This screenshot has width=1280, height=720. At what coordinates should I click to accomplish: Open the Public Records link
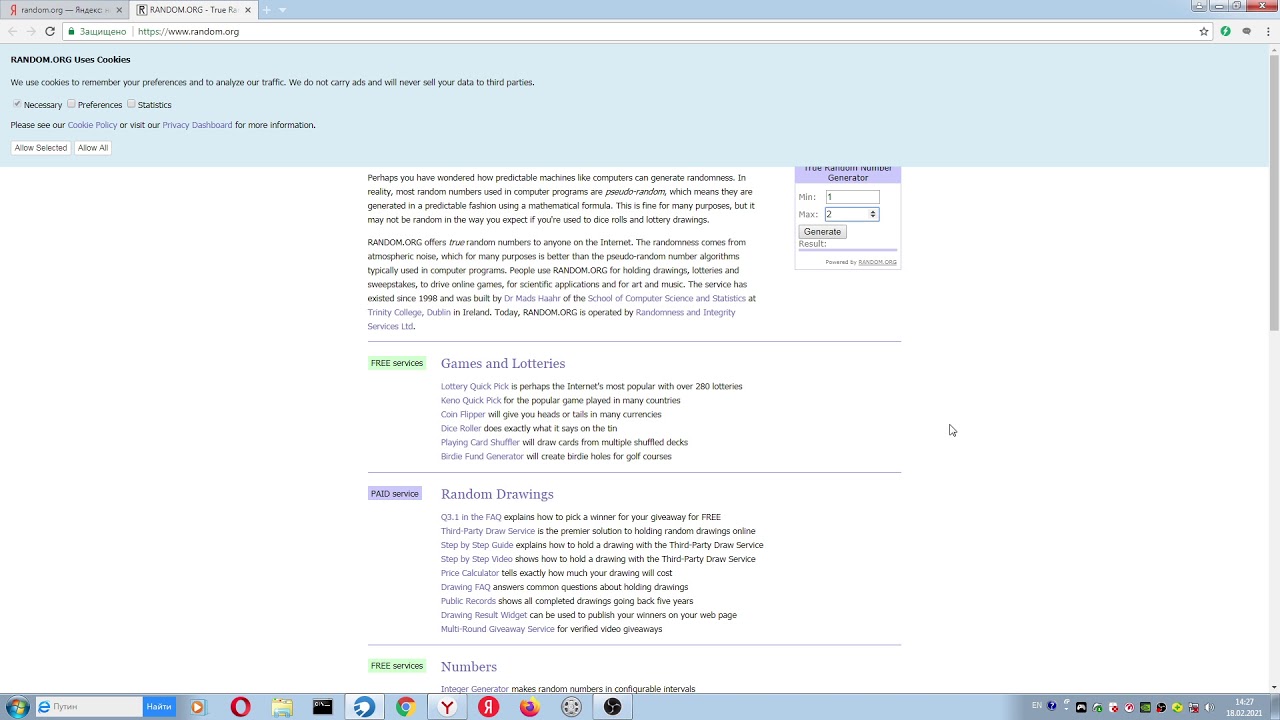coord(468,601)
